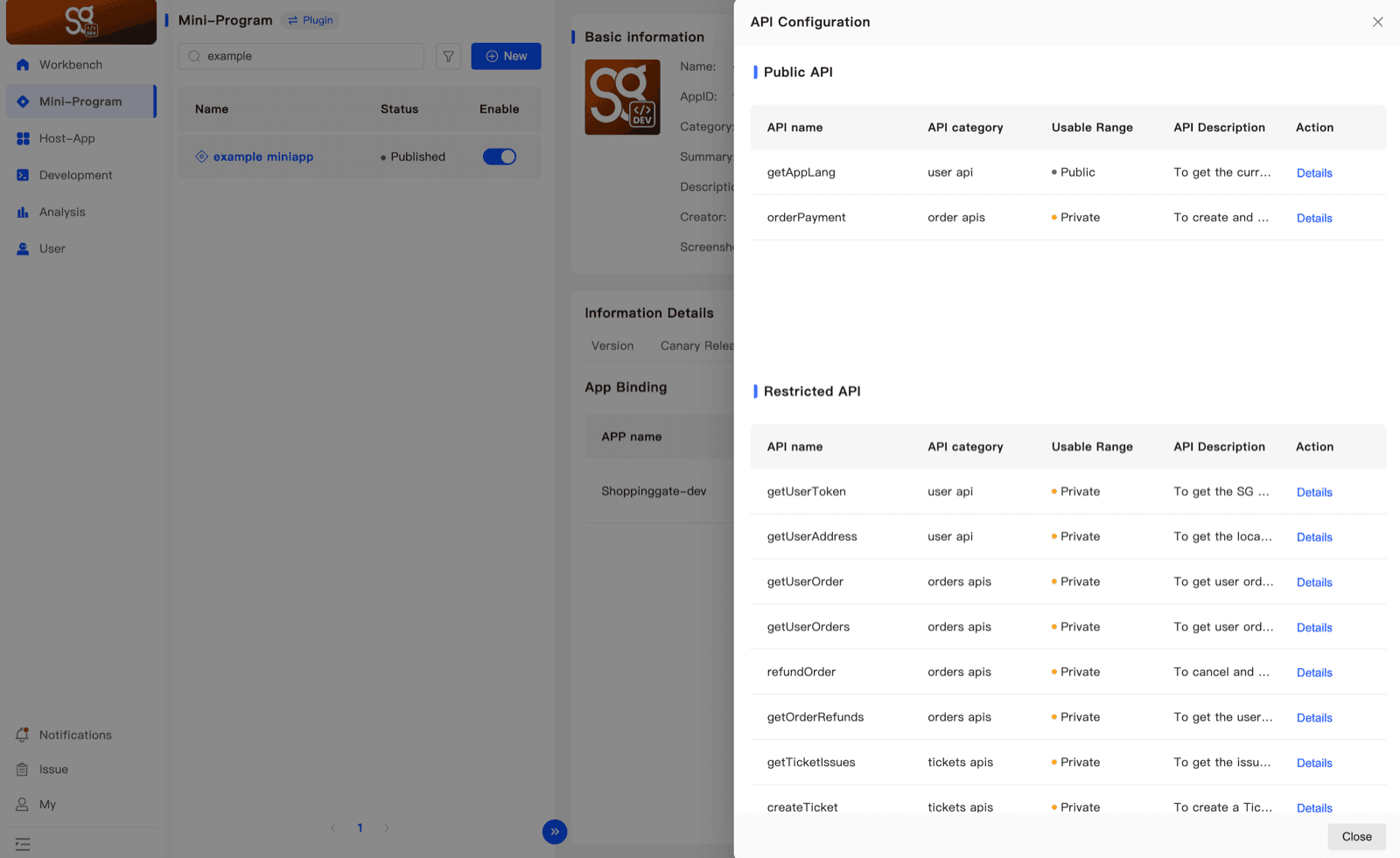Click the Analysis bar chart icon
Screen dimensions: 1400x858
(x=23, y=212)
